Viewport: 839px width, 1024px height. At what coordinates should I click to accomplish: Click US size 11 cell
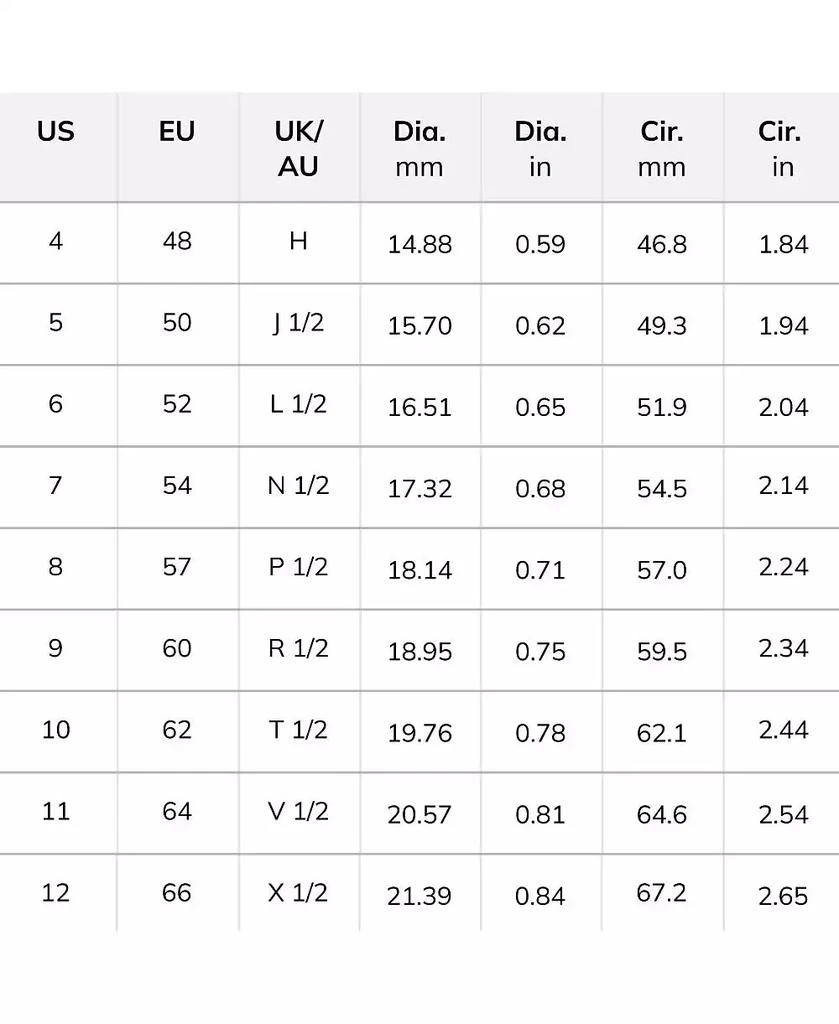[56, 811]
